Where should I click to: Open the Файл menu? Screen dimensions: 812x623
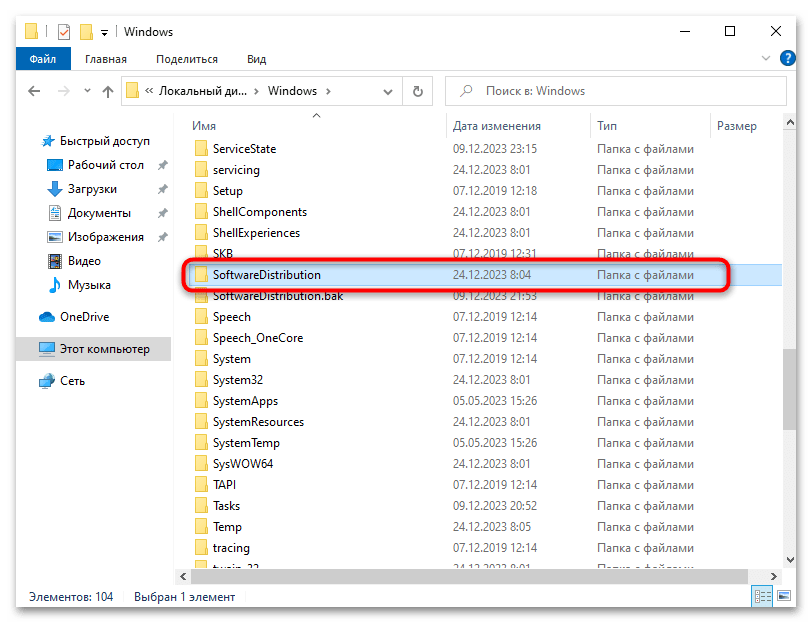click(42, 58)
